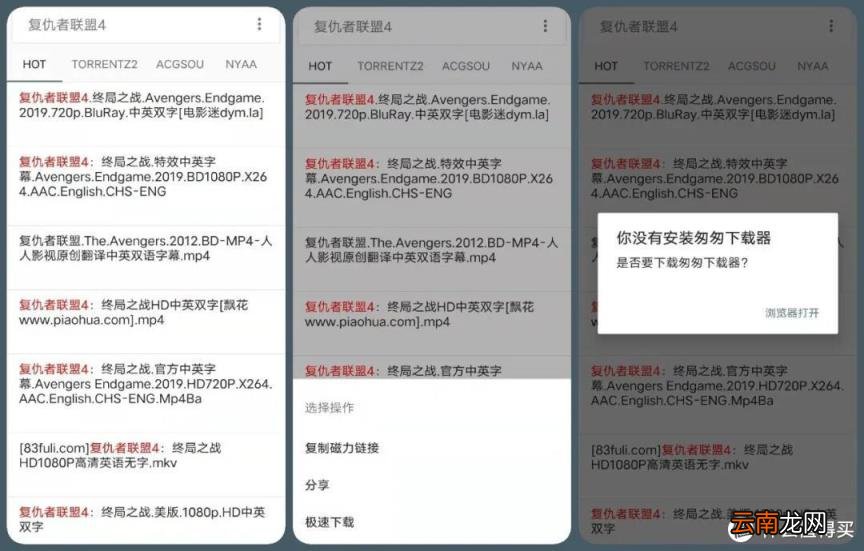Image resolution: width=864 pixels, height=551 pixels.
Task: Open the [83fuli.com] HD1080P mkv result in left screen
Action: coord(146,464)
